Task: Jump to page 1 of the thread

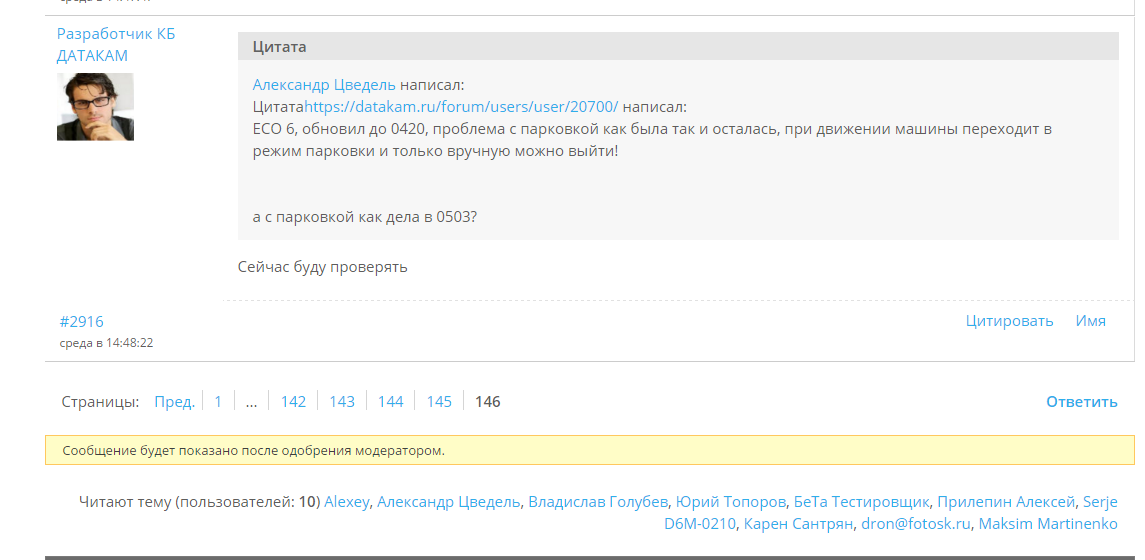Action: [x=218, y=402]
